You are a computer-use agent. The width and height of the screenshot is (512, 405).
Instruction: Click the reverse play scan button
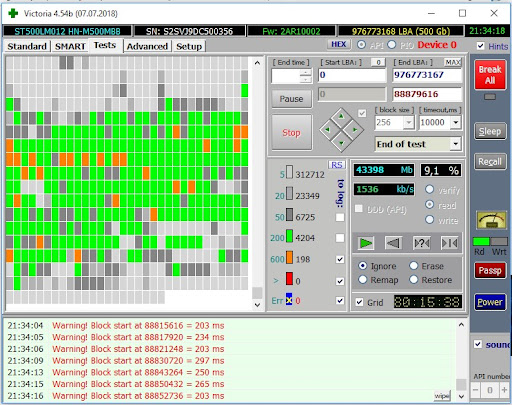(x=393, y=243)
